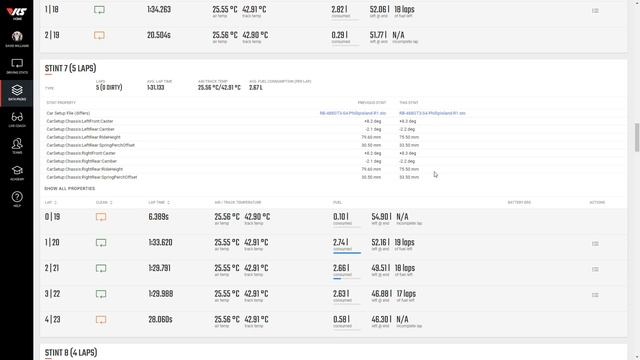Image resolution: width=640 pixels, height=360 pixels.
Task: Click the green lap icon for lap 2|21
Action: (101, 269)
